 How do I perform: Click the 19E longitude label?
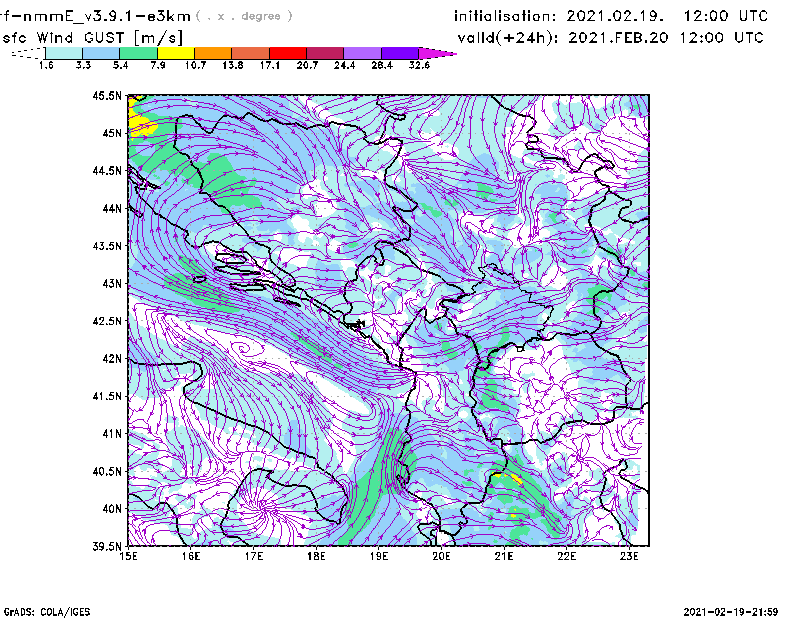coord(379,556)
